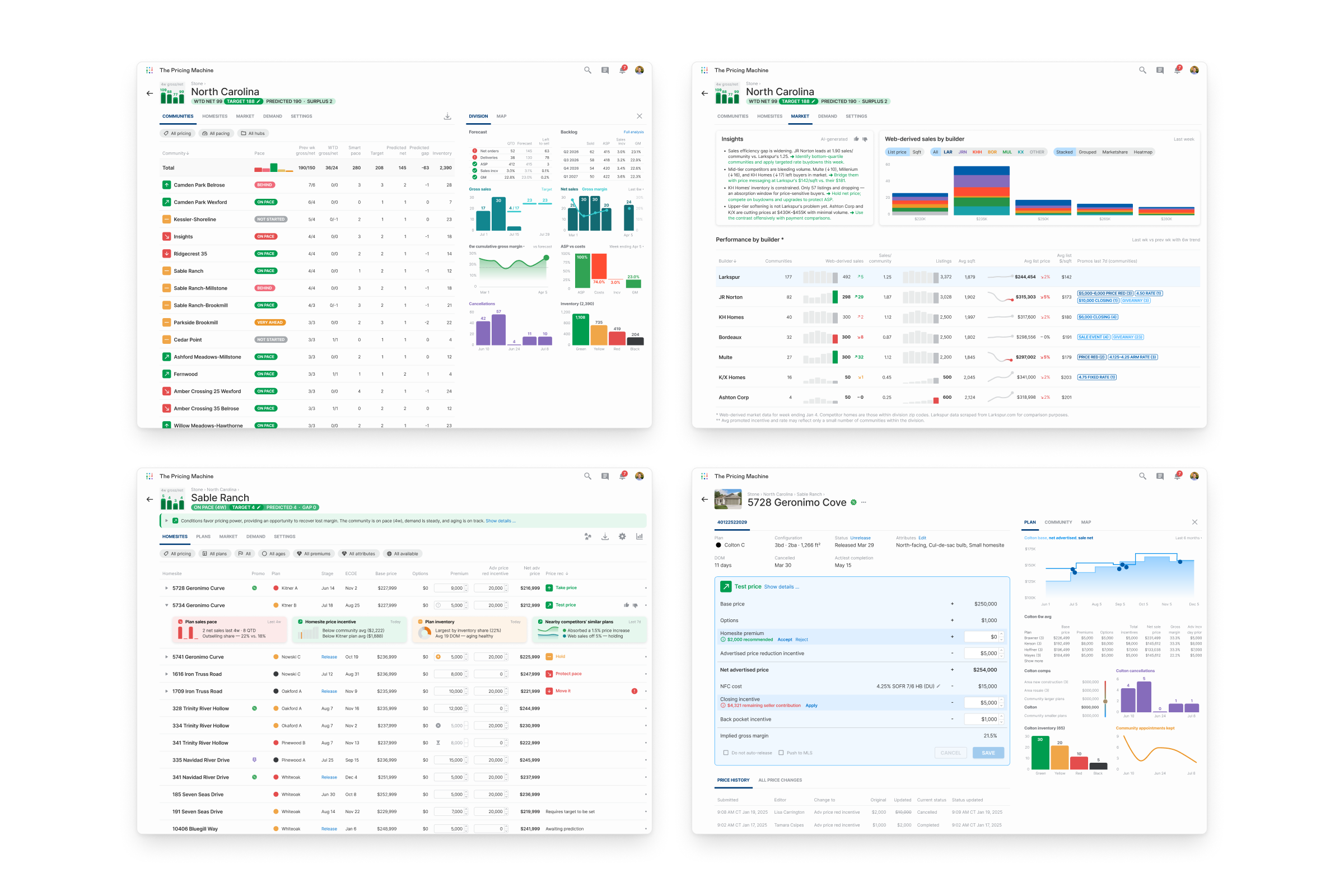Screen dimensions: 1344x896
Task: Click the Colton comps slider marker
Action: pos(1105,701)
